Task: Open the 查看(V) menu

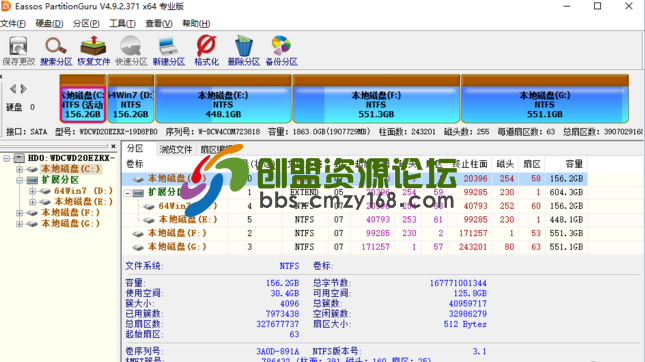Action: pos(159,23)
